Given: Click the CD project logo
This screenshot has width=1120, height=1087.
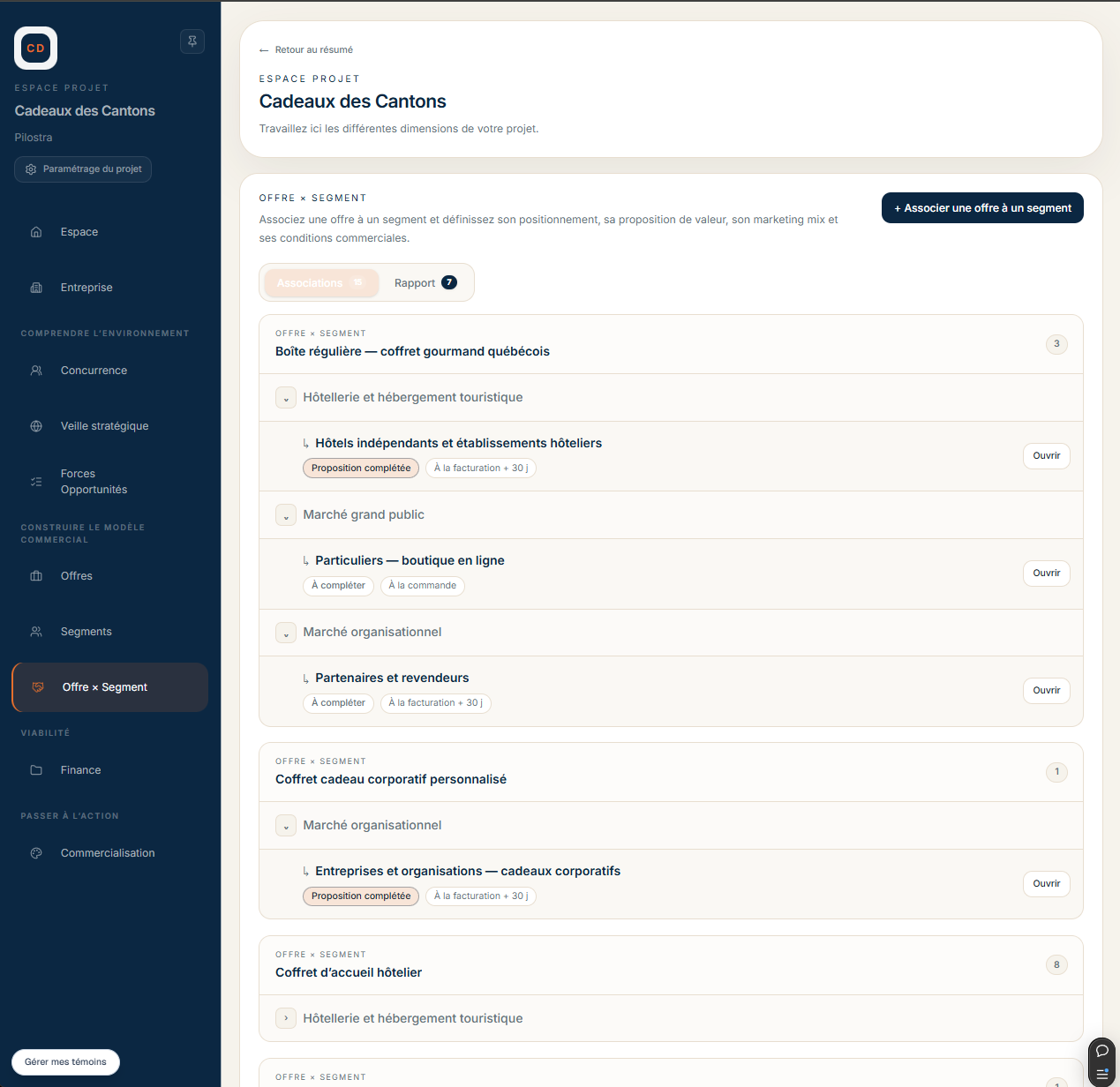Looking at the screenshot, I should [x=36, y=48].
